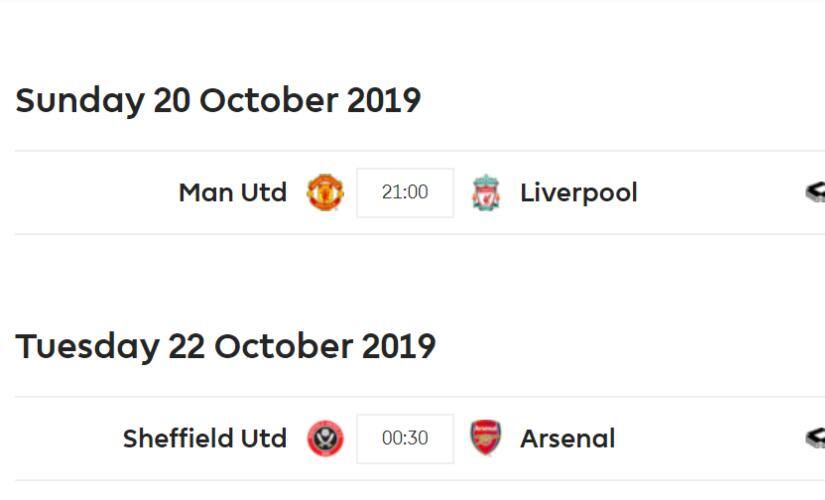Viewport: 825px width, 500px height.
Task: Click the Manchester United club crest
Action: 325,192
